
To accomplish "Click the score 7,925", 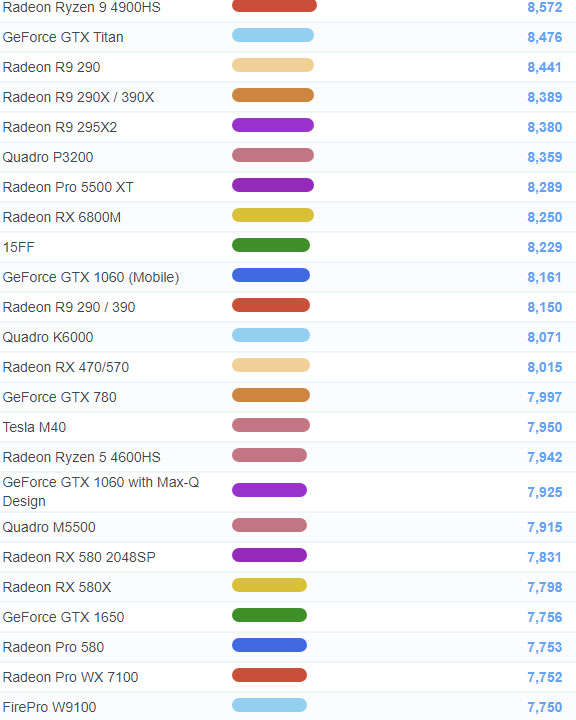I will pos(545,492).
